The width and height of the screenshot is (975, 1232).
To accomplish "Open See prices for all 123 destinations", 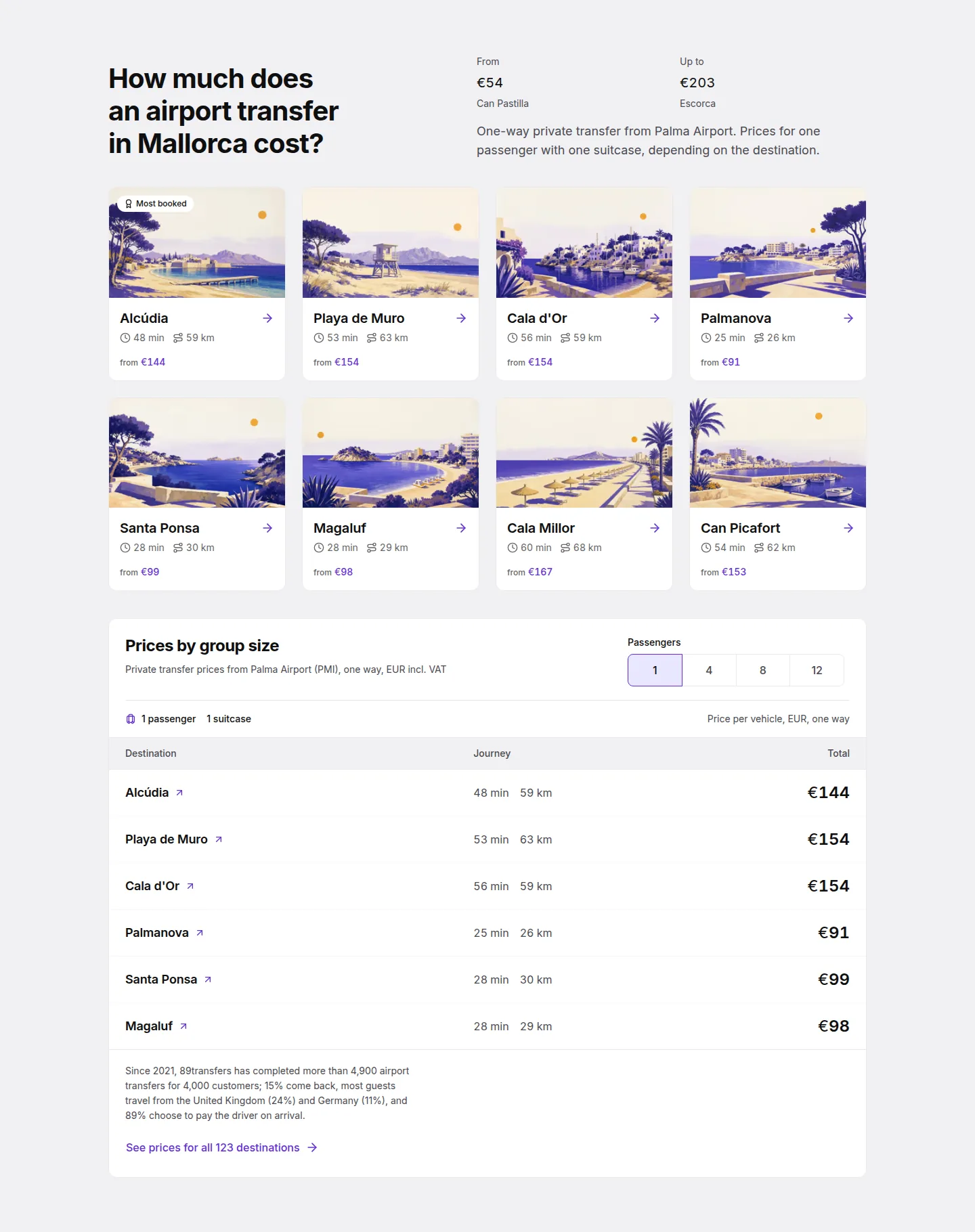I will (x=221, y=1147).
